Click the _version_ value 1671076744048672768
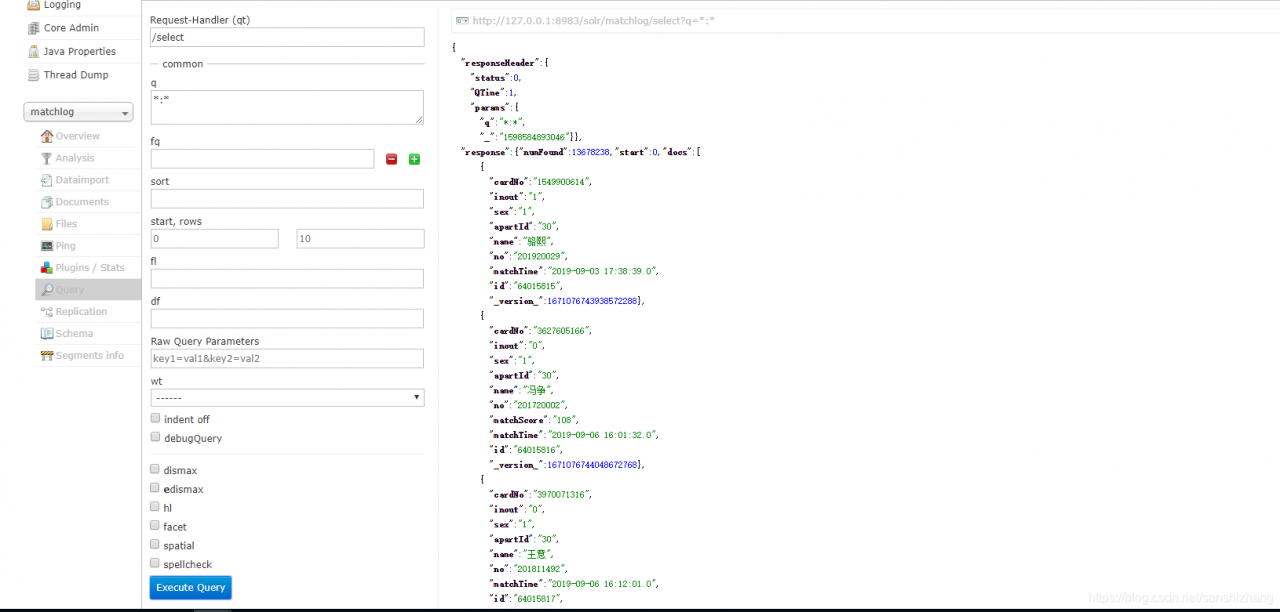Viewport: 1280px width, 612px height. pyautogui.click(x=593, y=464)
